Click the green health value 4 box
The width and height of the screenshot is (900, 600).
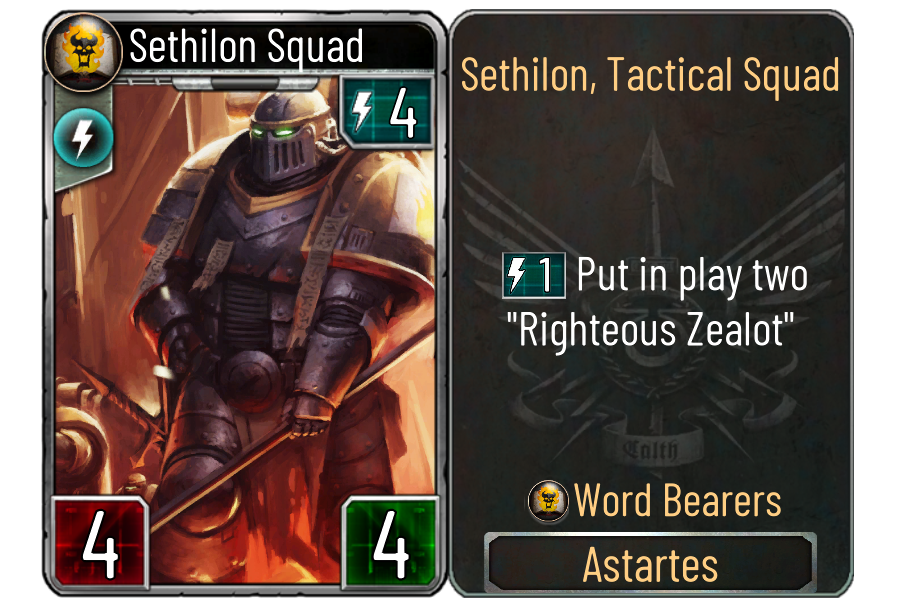pos(390,543)
